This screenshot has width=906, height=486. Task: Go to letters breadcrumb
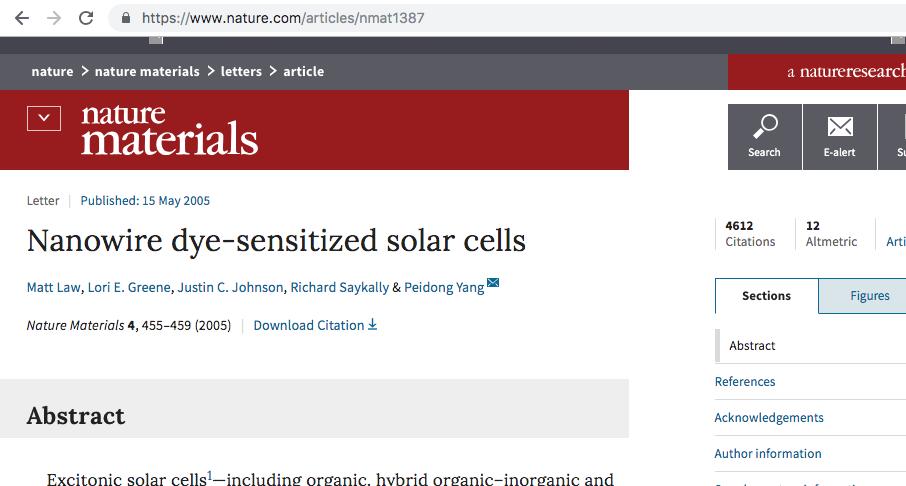241,72
